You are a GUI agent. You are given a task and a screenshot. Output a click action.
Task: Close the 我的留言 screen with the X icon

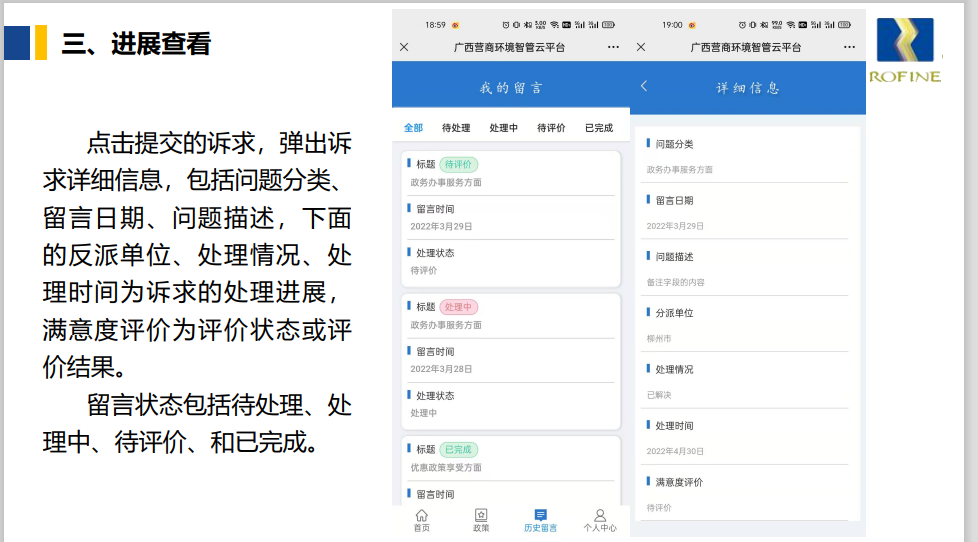point(404,47)
